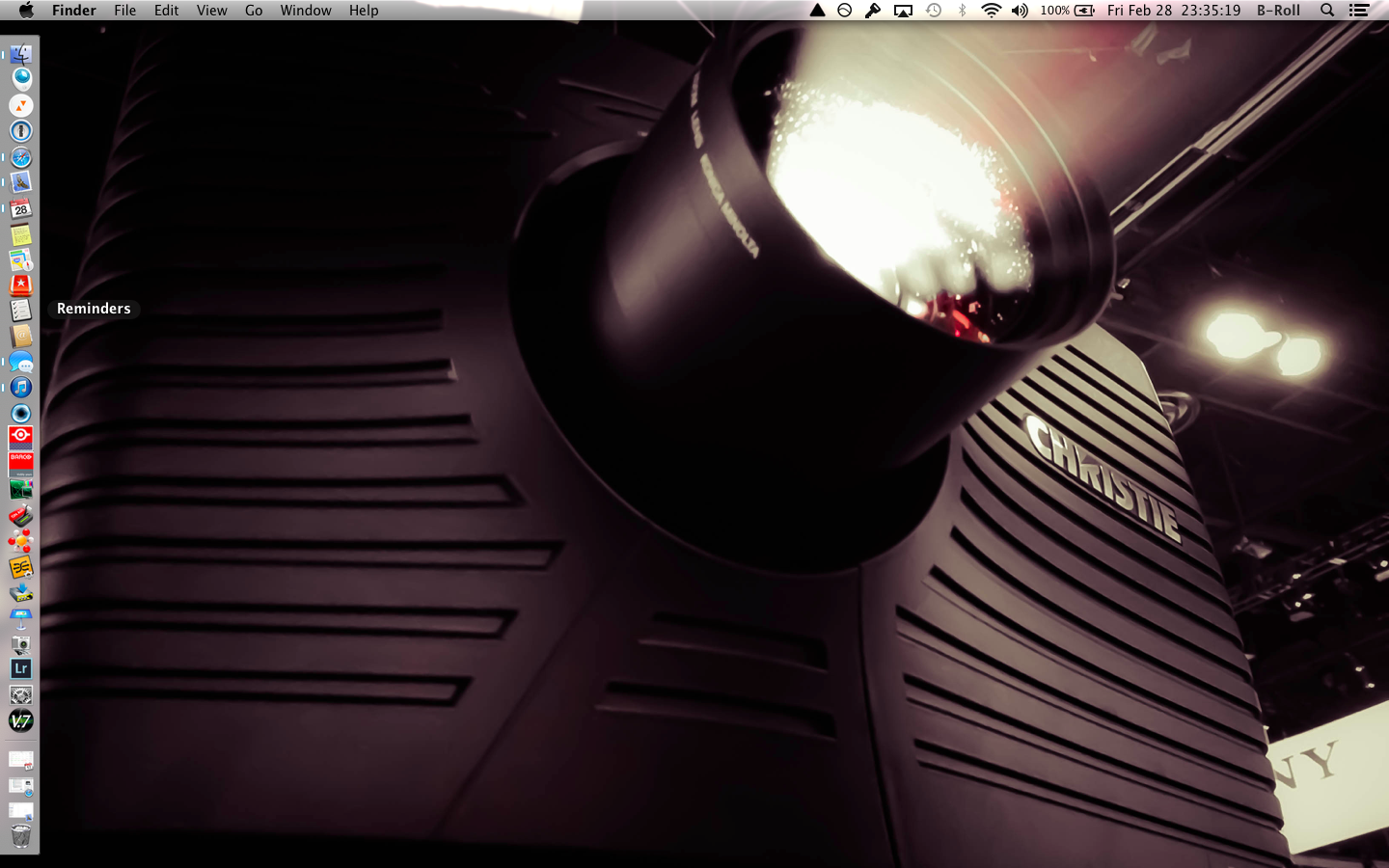Open iTunes music note icon
1389x868 pixels.
click(21, 388)
